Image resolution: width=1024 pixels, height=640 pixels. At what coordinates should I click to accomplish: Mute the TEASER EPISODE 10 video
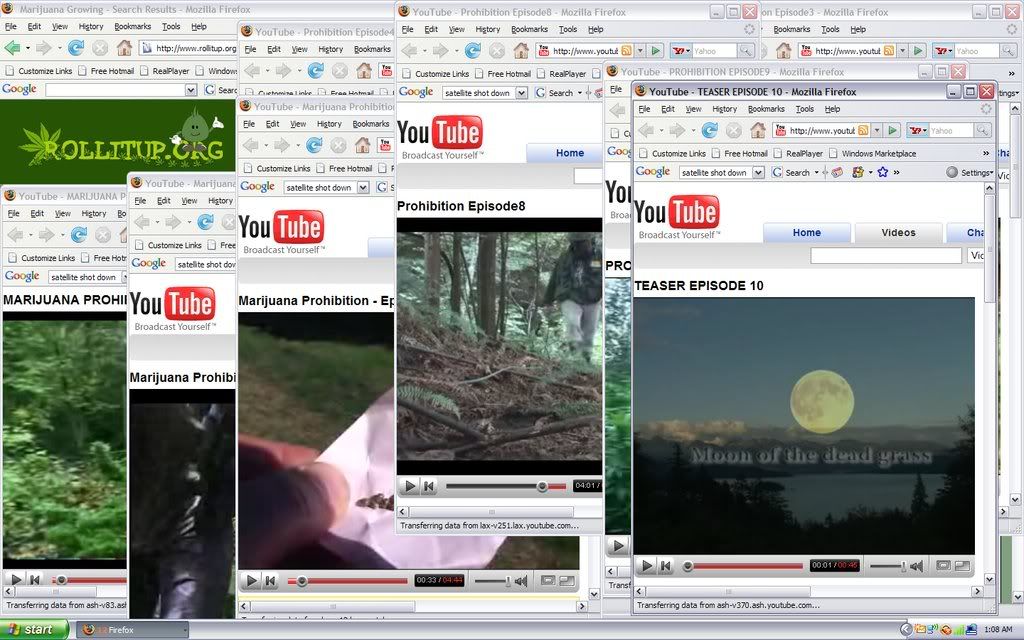point(917,566)
